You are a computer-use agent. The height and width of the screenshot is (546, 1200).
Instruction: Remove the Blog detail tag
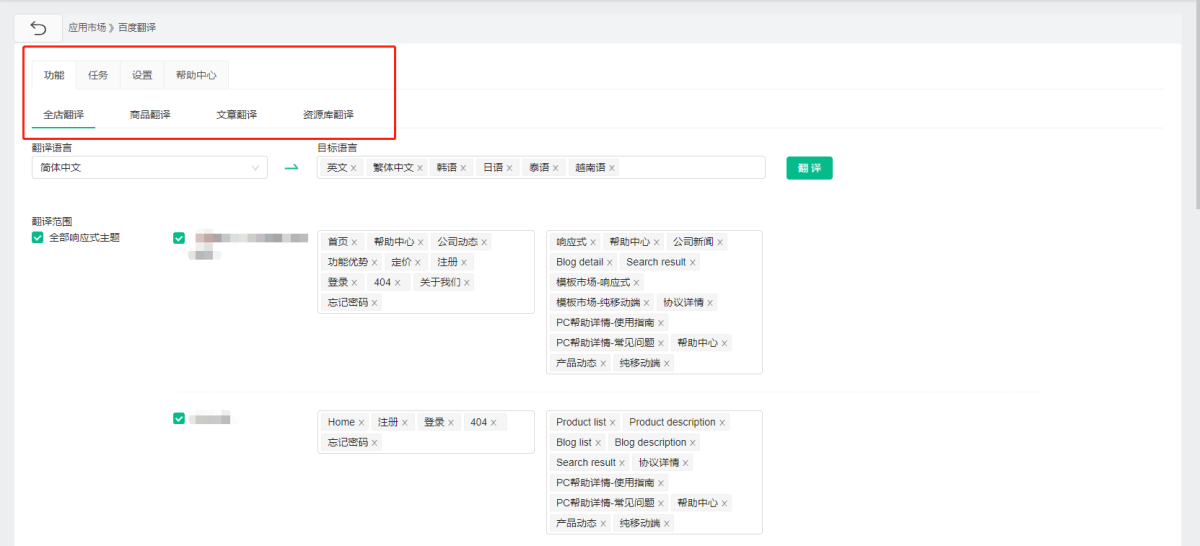coord(610,262)
